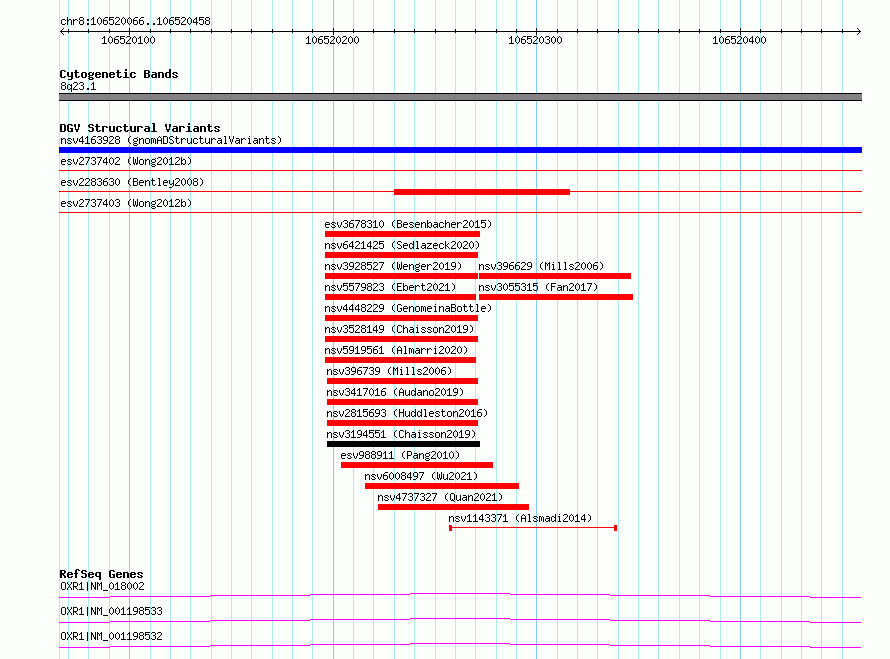
Task: Click the thick red esv2283630 Bentley2008 segment
Action: coord(482,192)
